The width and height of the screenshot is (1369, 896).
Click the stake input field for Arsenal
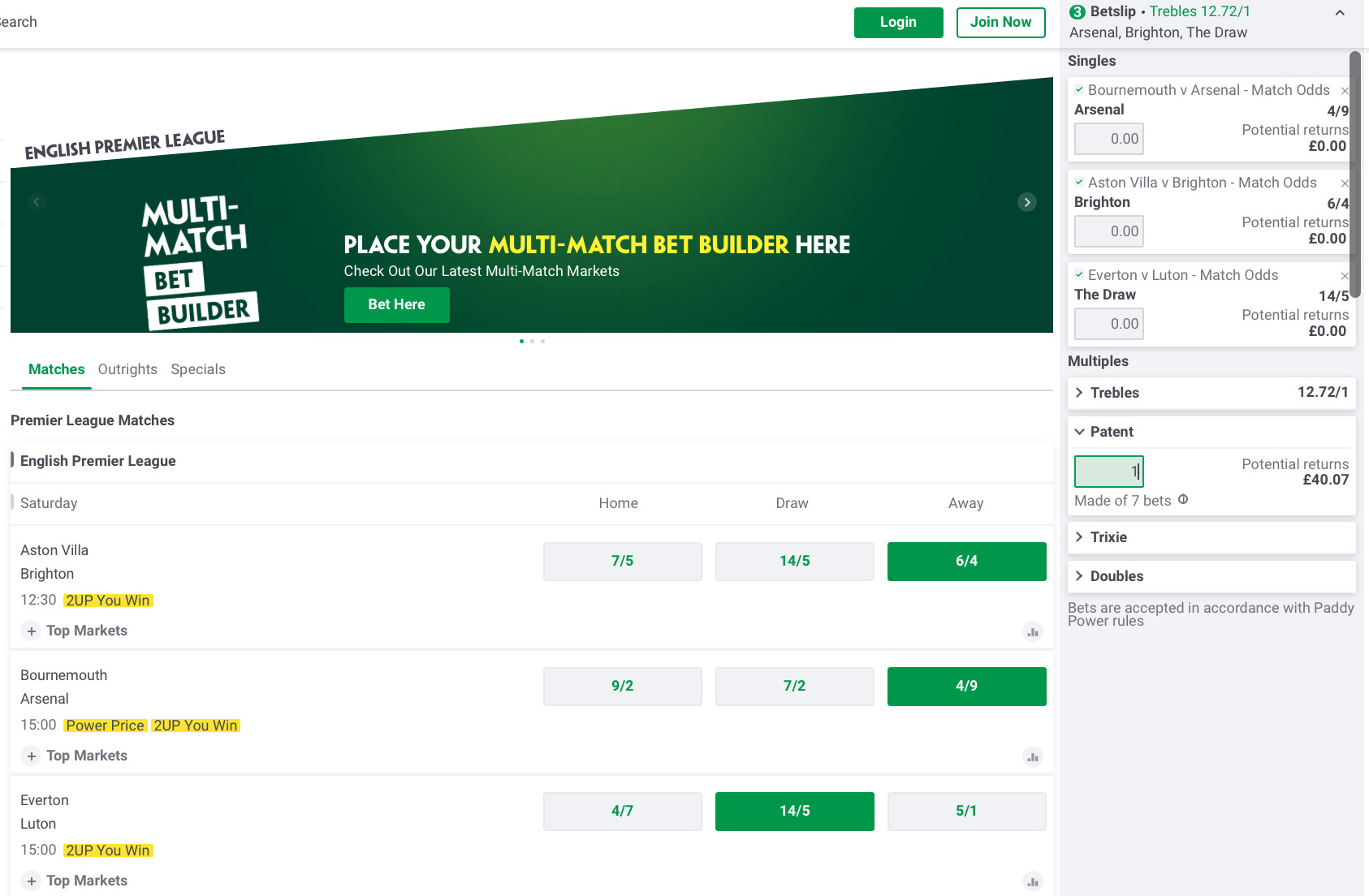pos(1108,139)
